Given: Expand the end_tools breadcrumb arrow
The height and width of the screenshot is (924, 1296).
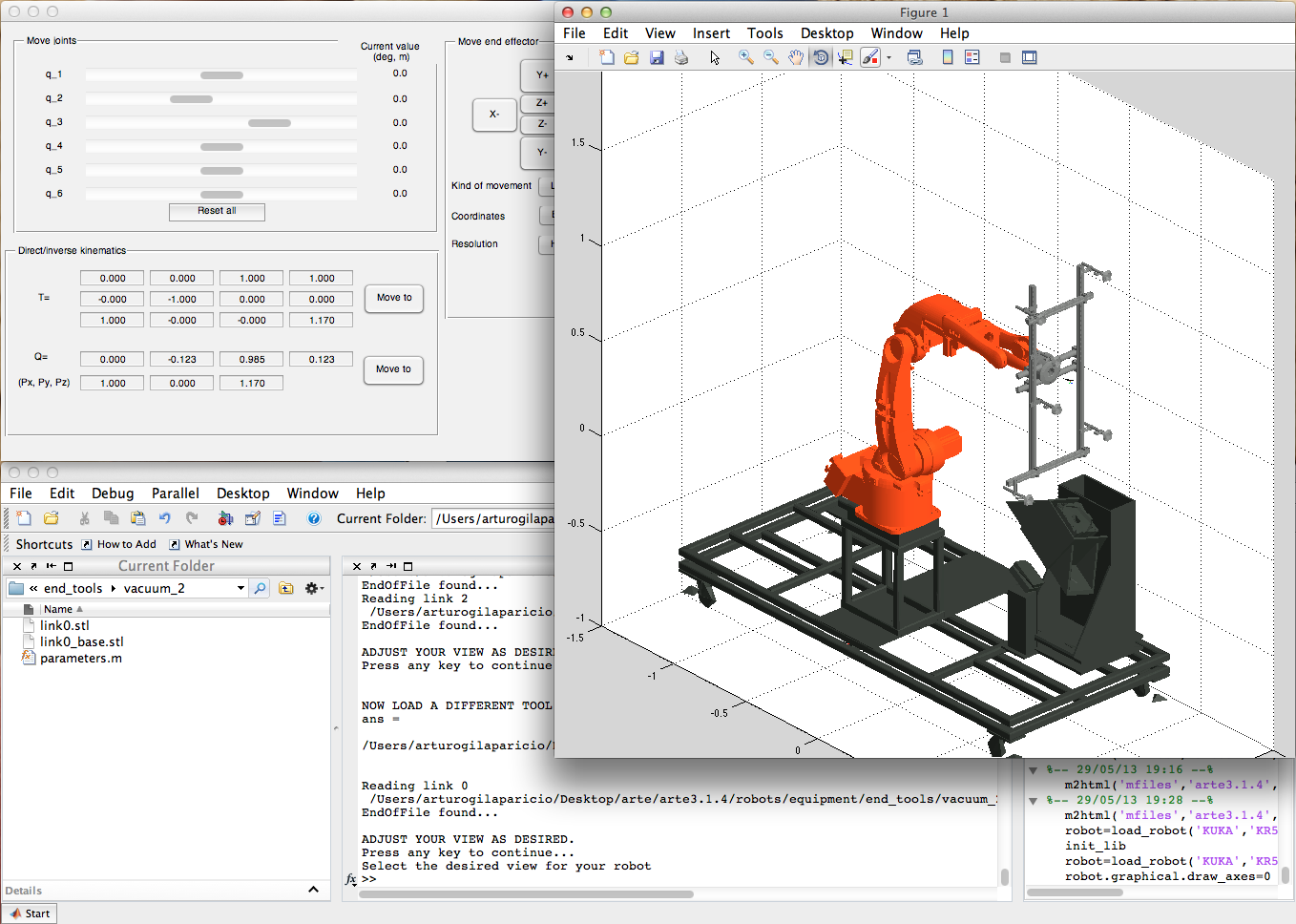Looking at the screenshot, I should click(x=113, y=588).
